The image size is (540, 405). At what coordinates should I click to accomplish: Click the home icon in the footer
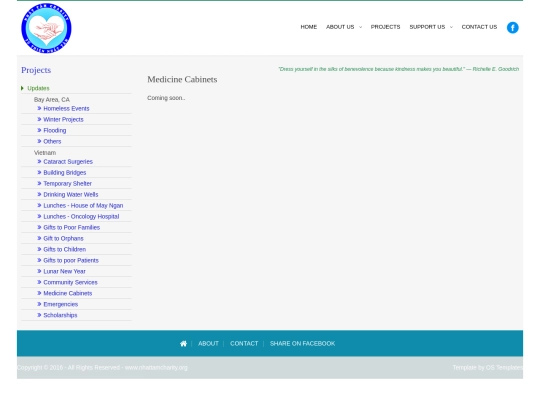(x=184, y=344)
